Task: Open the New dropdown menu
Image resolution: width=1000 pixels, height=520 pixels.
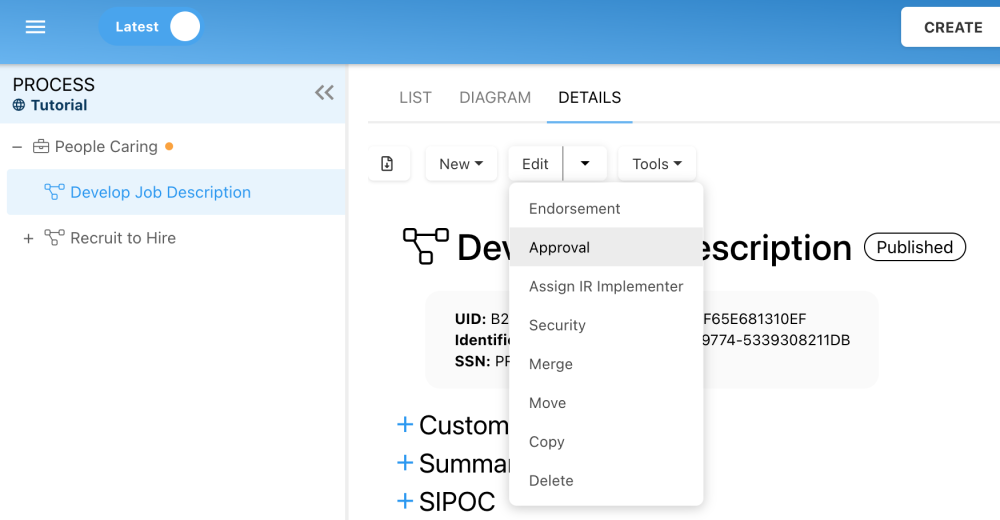Action: (461, 164)
